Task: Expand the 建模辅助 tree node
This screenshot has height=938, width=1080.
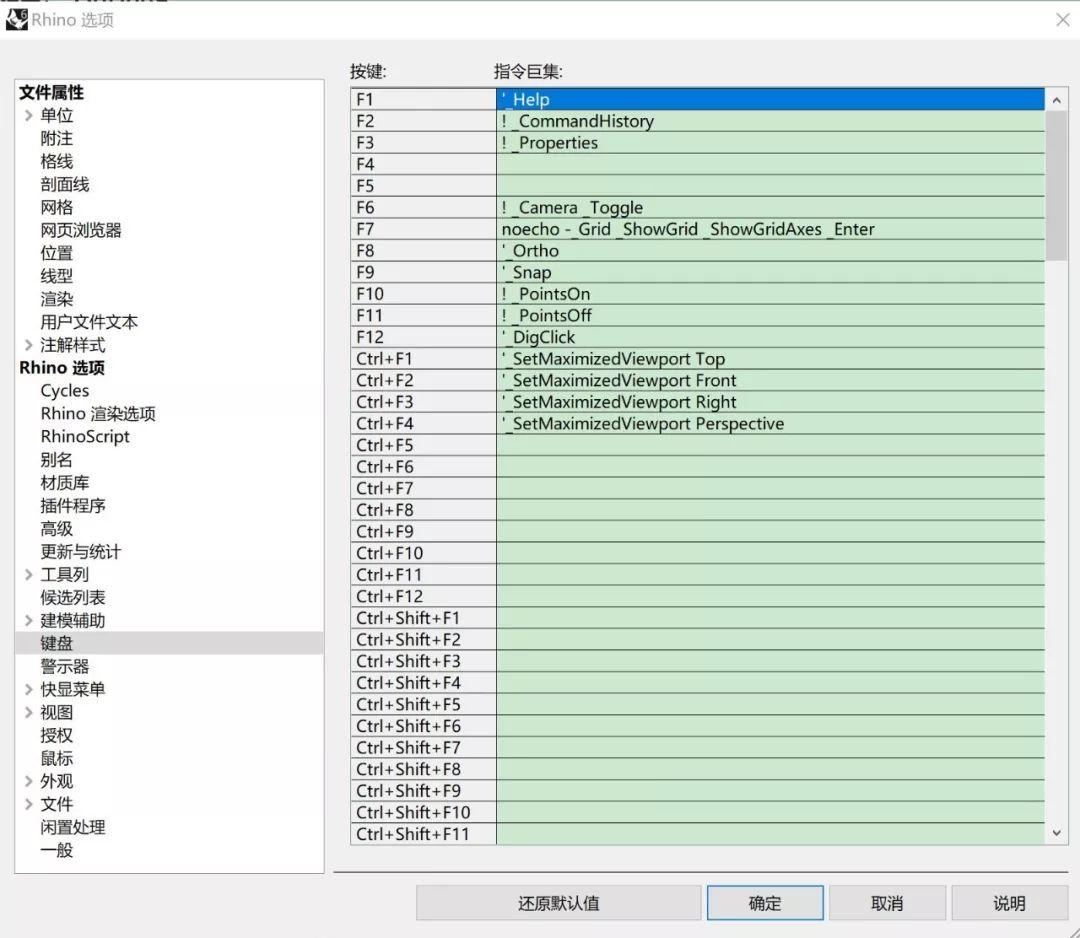Action: coord(28,621)
